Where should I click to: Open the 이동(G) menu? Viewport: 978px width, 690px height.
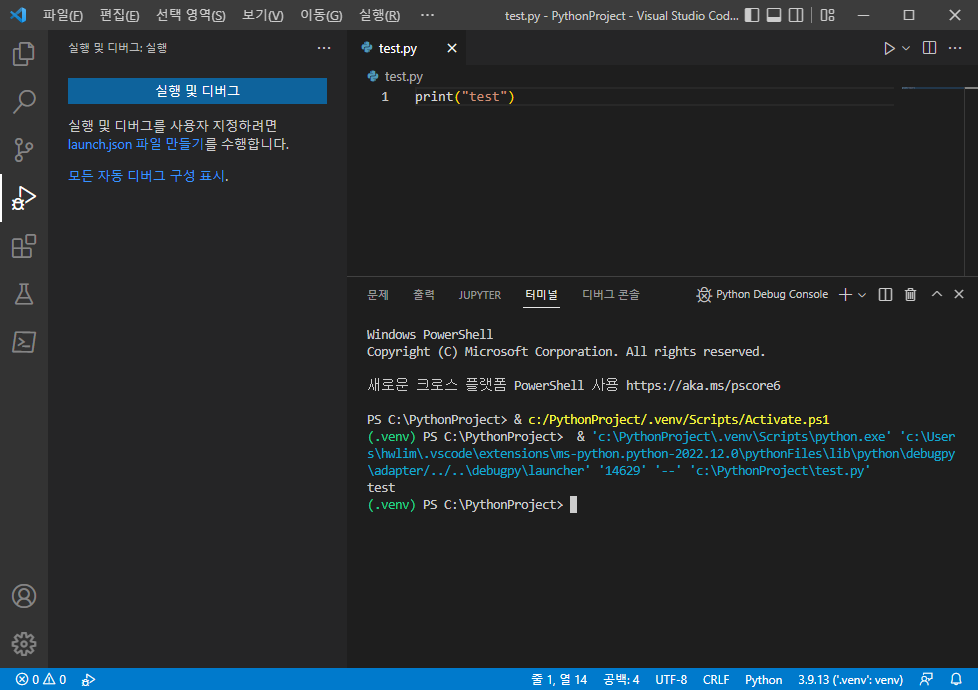(321, 15)
